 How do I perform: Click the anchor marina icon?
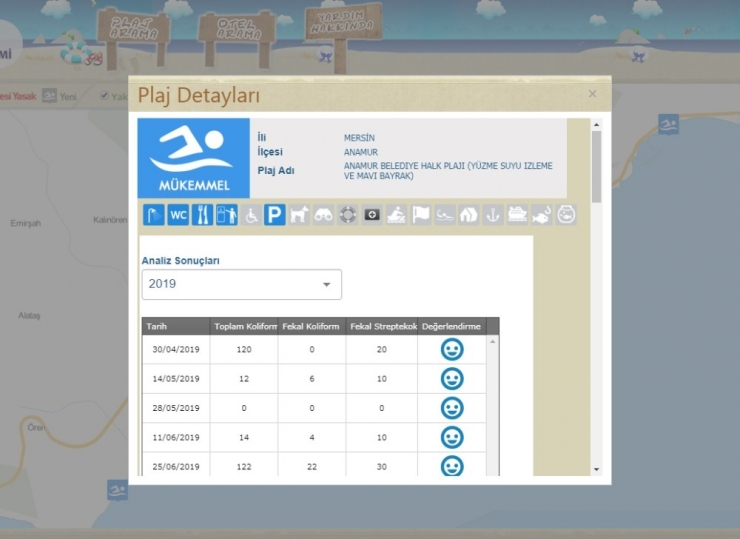click(493, 214)
